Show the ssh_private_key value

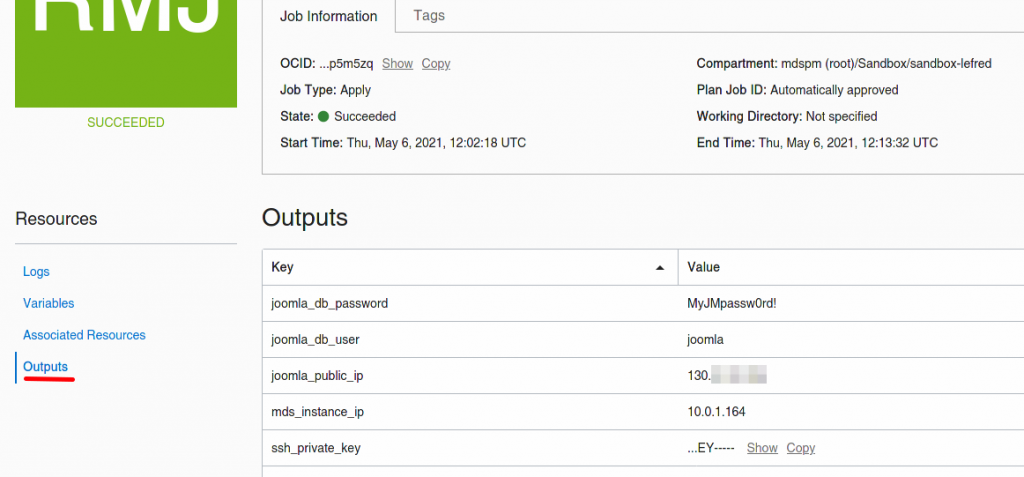coord(762,448)
